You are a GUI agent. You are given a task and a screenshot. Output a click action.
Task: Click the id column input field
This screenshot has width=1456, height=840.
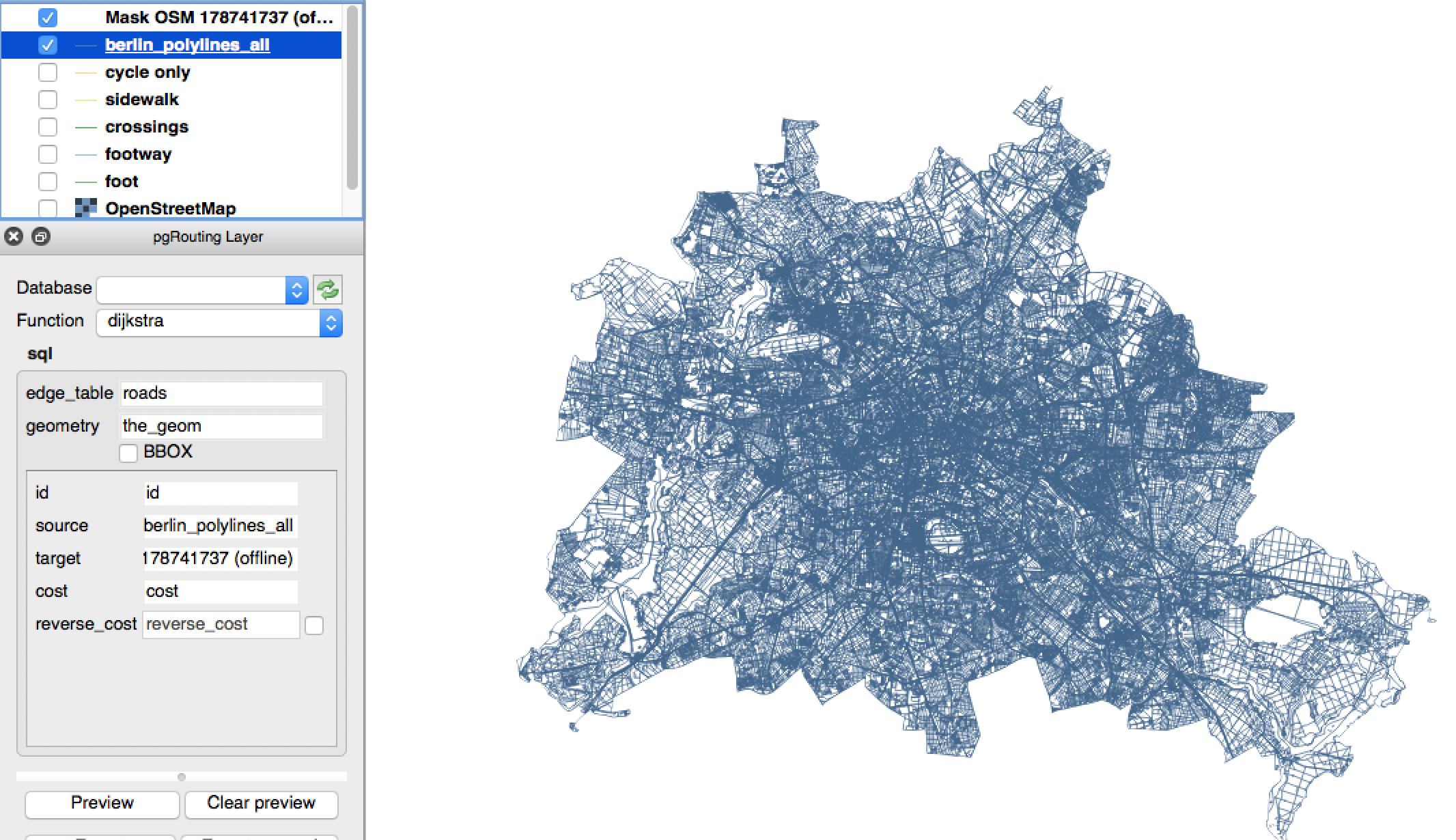point(221,493)
